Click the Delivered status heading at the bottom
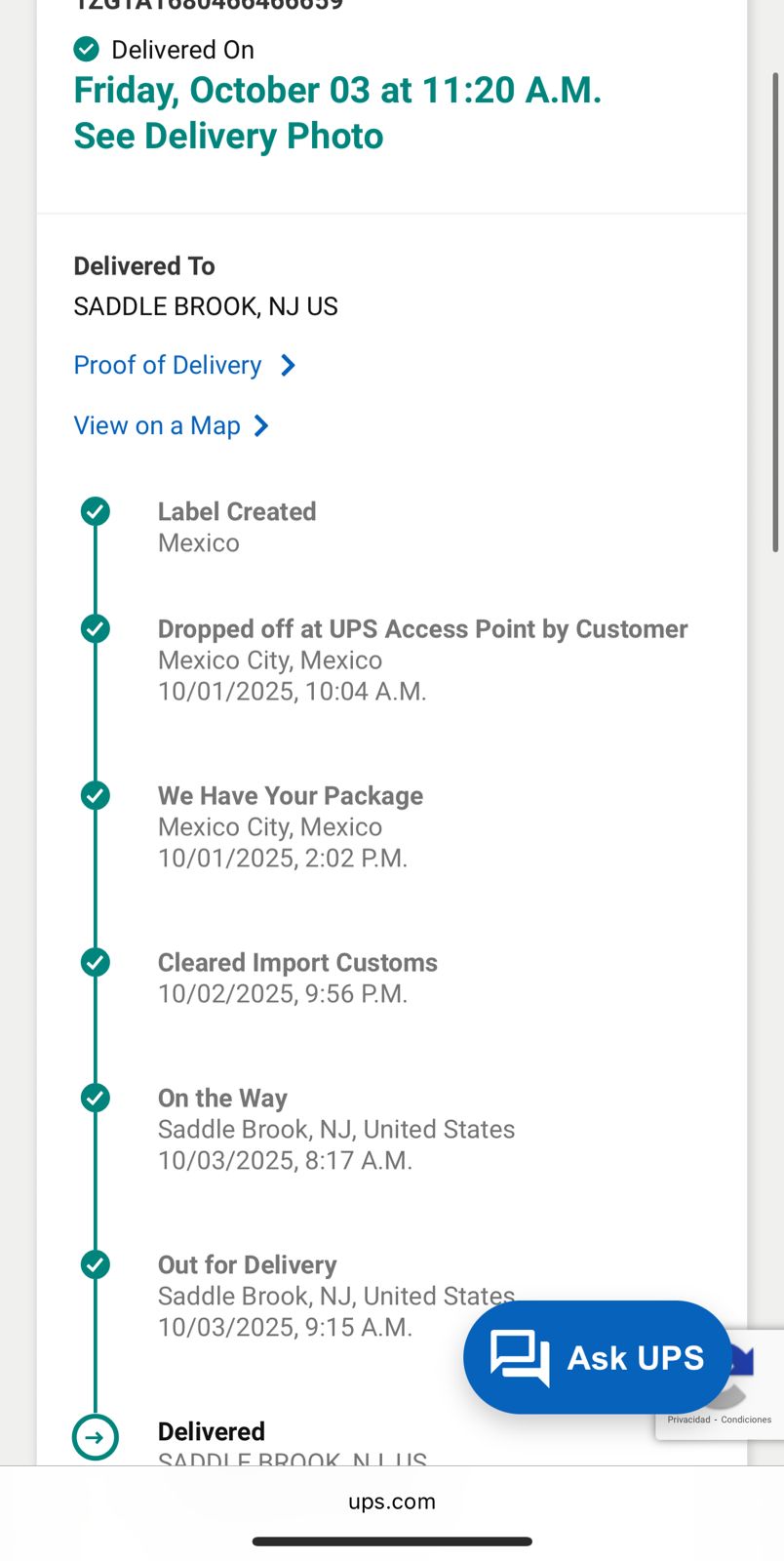 (212, 1431)
